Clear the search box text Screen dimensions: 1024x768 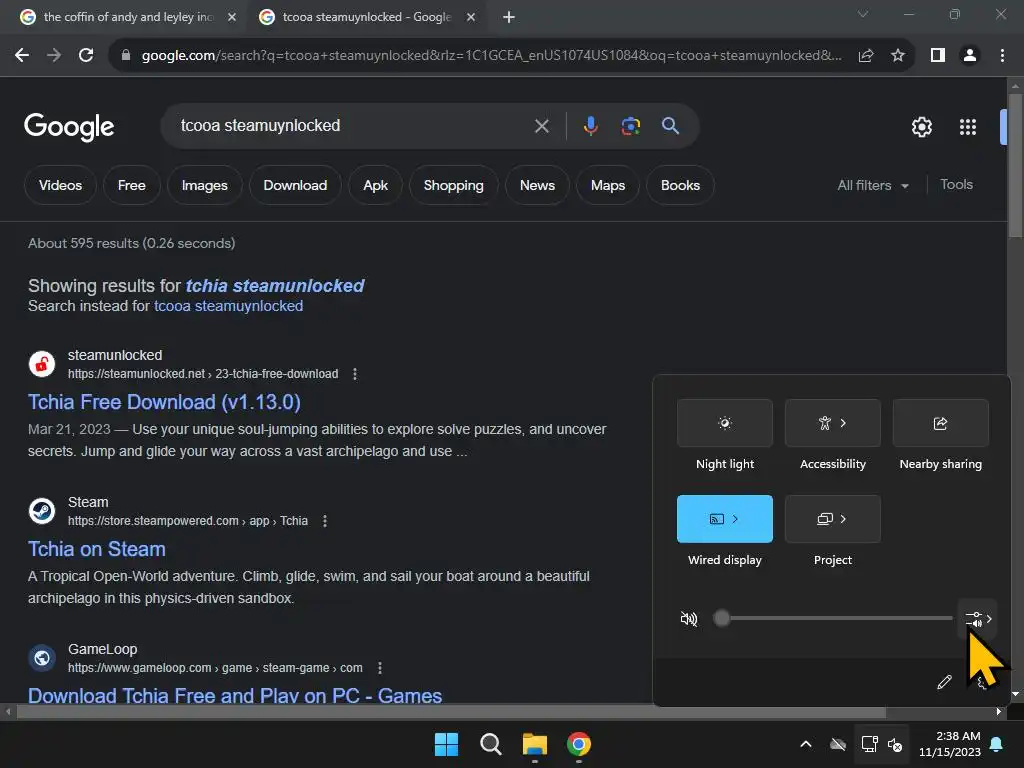(x=541, y=126)
